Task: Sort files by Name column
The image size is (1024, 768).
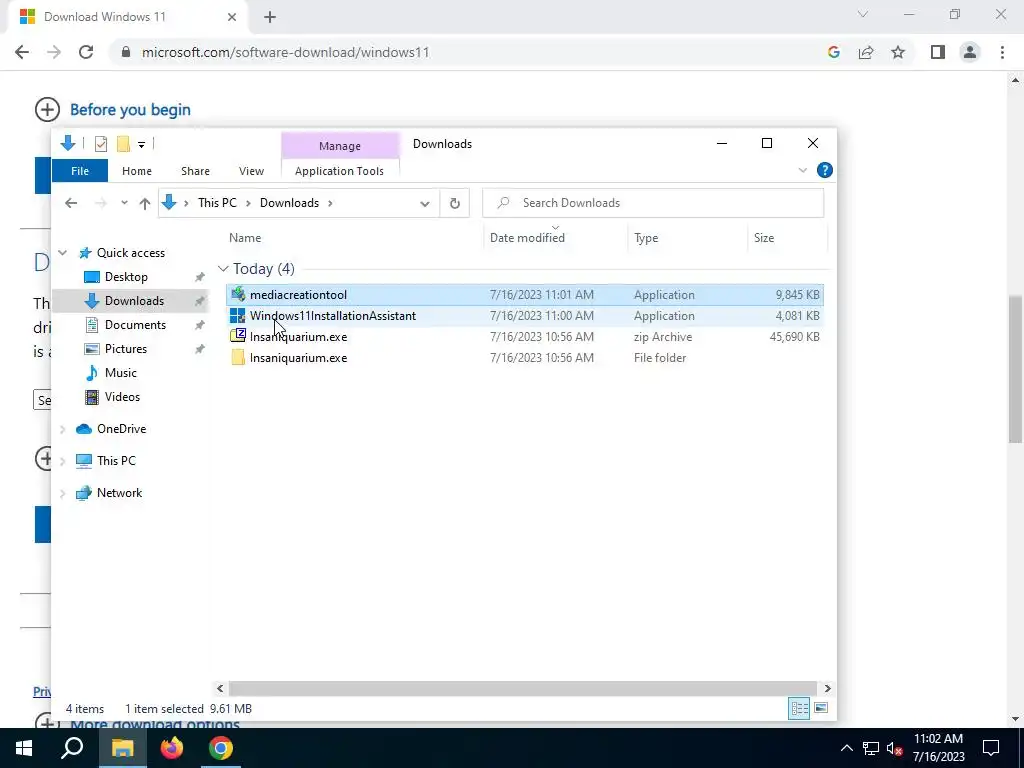Action: [x=245, y=238]
